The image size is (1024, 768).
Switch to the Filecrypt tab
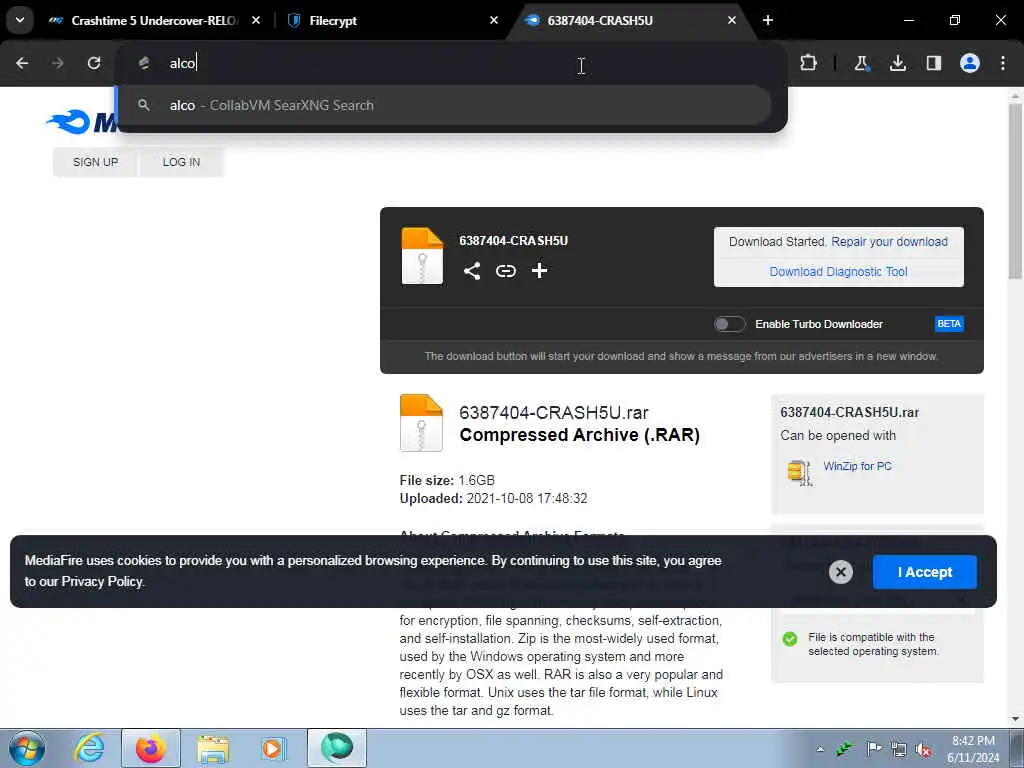[392, 20]
